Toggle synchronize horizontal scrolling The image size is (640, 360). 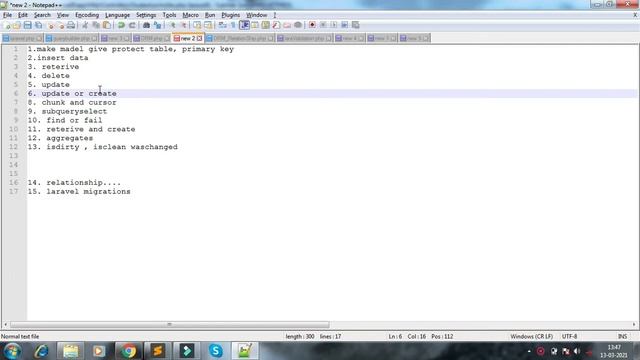click(208, 25)
